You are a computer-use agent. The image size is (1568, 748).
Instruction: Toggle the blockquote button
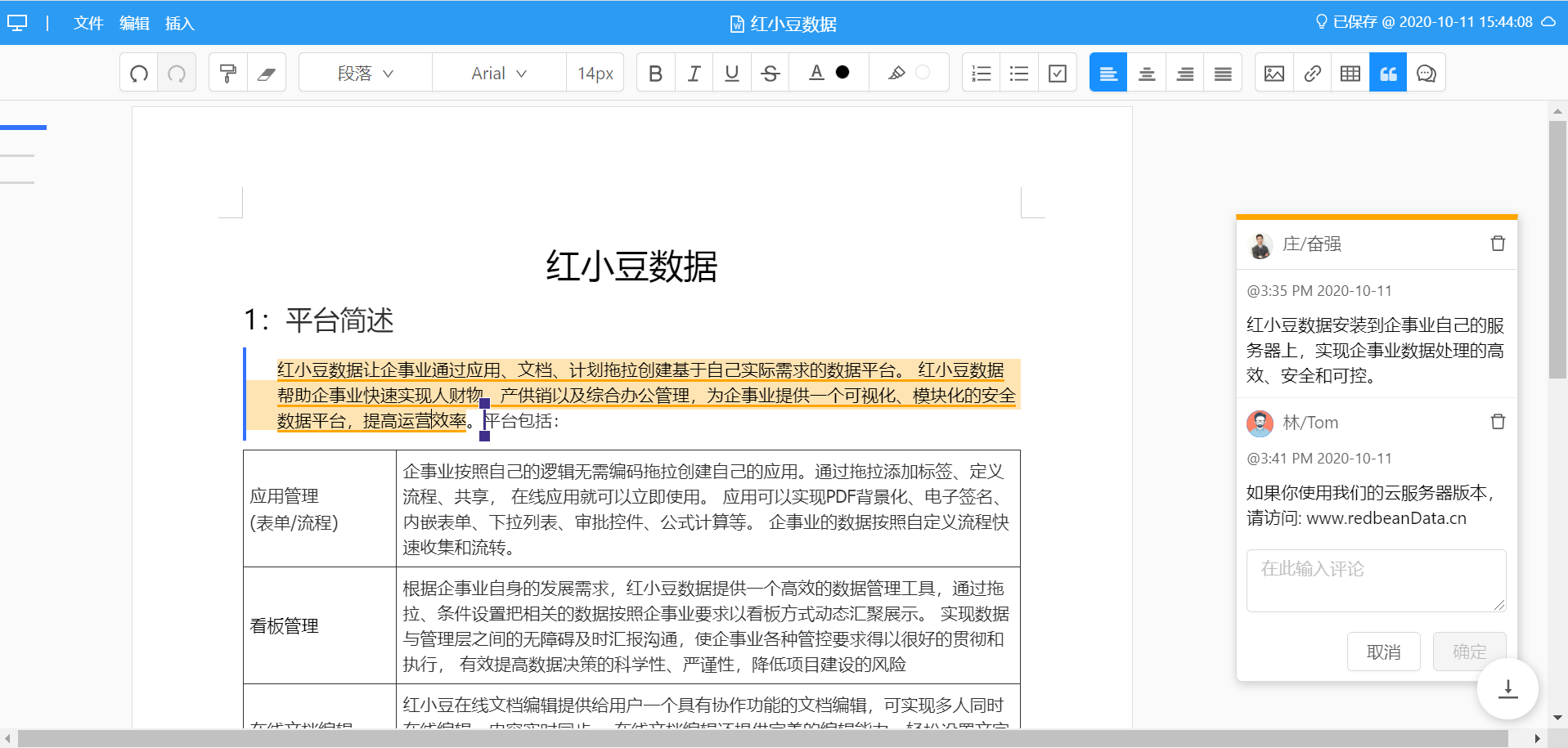pyautogui.click(x=1388, y=72)
